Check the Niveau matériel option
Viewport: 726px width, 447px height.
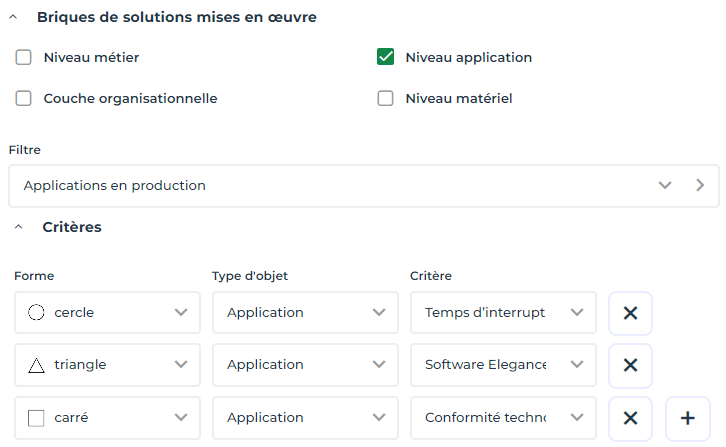tap(385, 98)
